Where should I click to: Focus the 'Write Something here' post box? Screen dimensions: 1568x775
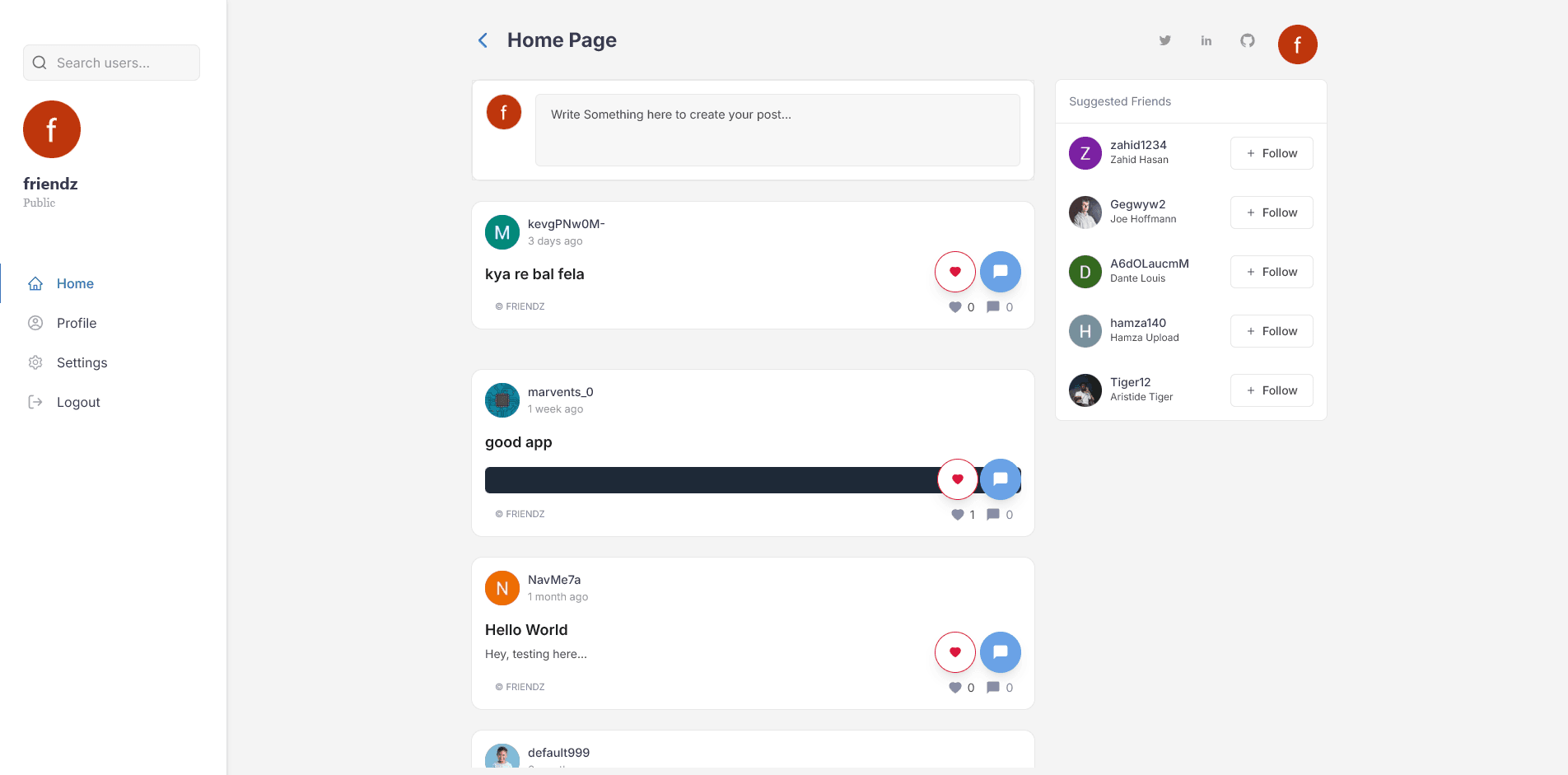click(x=777, y=130)
